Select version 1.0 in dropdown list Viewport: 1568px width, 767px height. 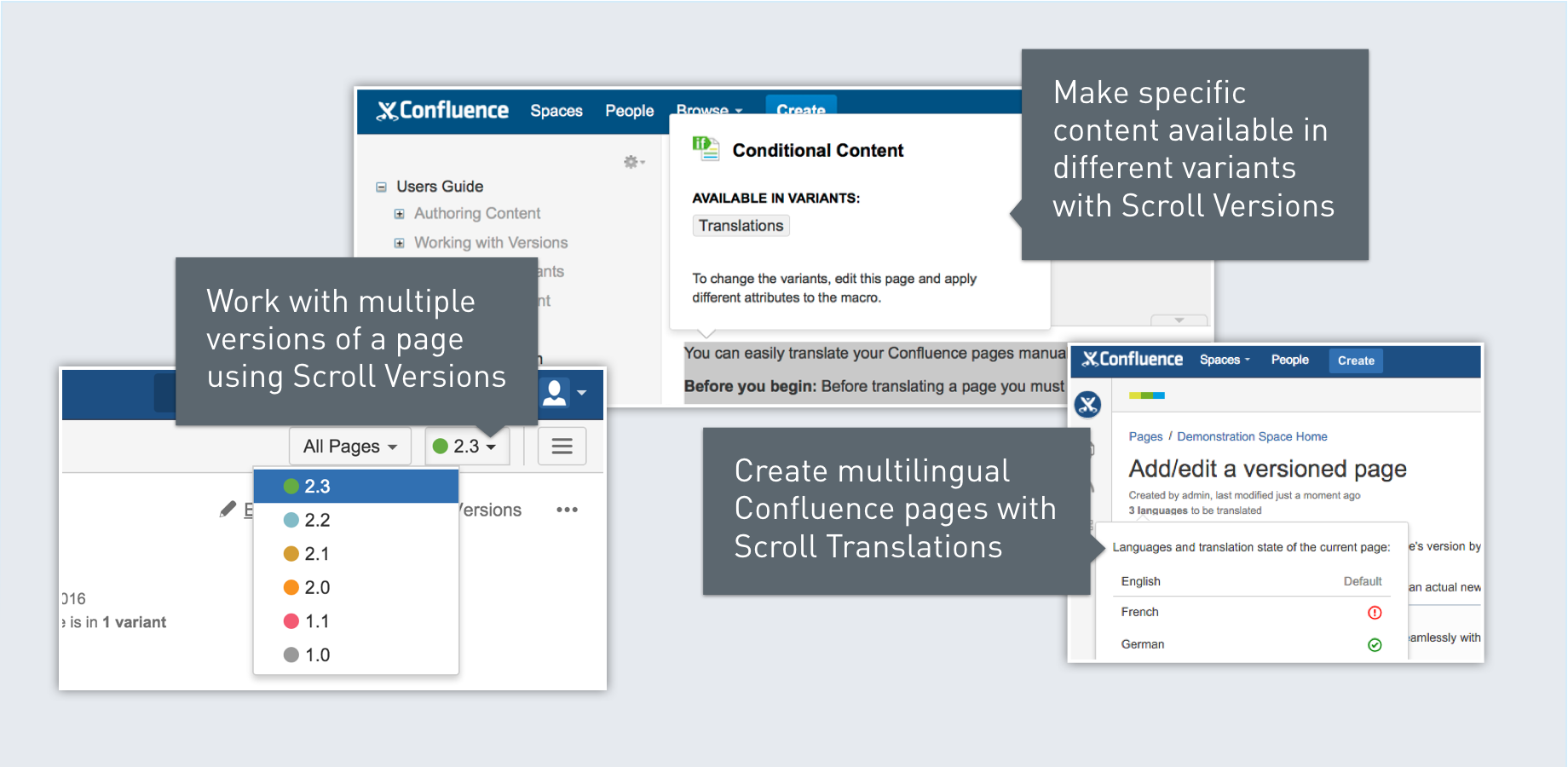pos(356,655)
